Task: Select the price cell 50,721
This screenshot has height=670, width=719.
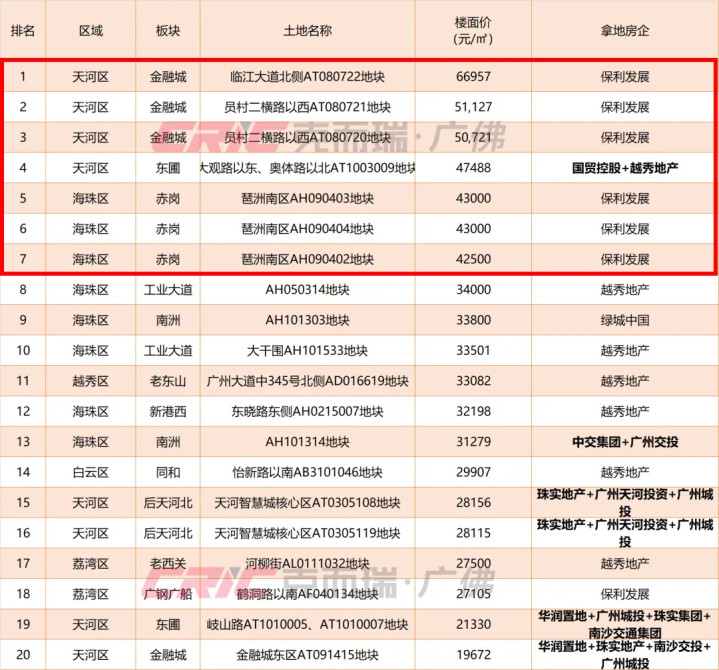Action: pyautogui.click(x=473, y=138)
